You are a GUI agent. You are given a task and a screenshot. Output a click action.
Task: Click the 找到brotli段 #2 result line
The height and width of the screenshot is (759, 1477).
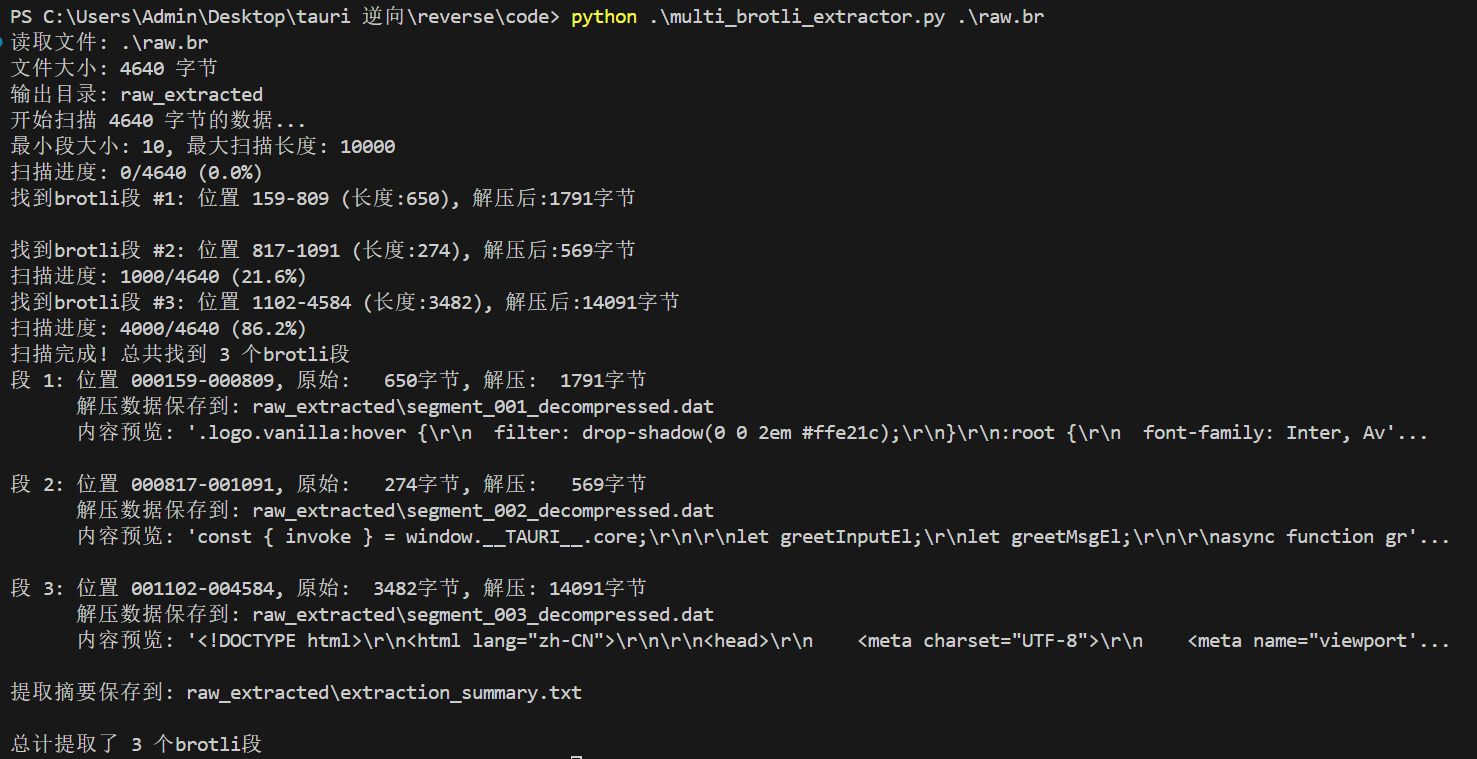click(x=322, y=251)
